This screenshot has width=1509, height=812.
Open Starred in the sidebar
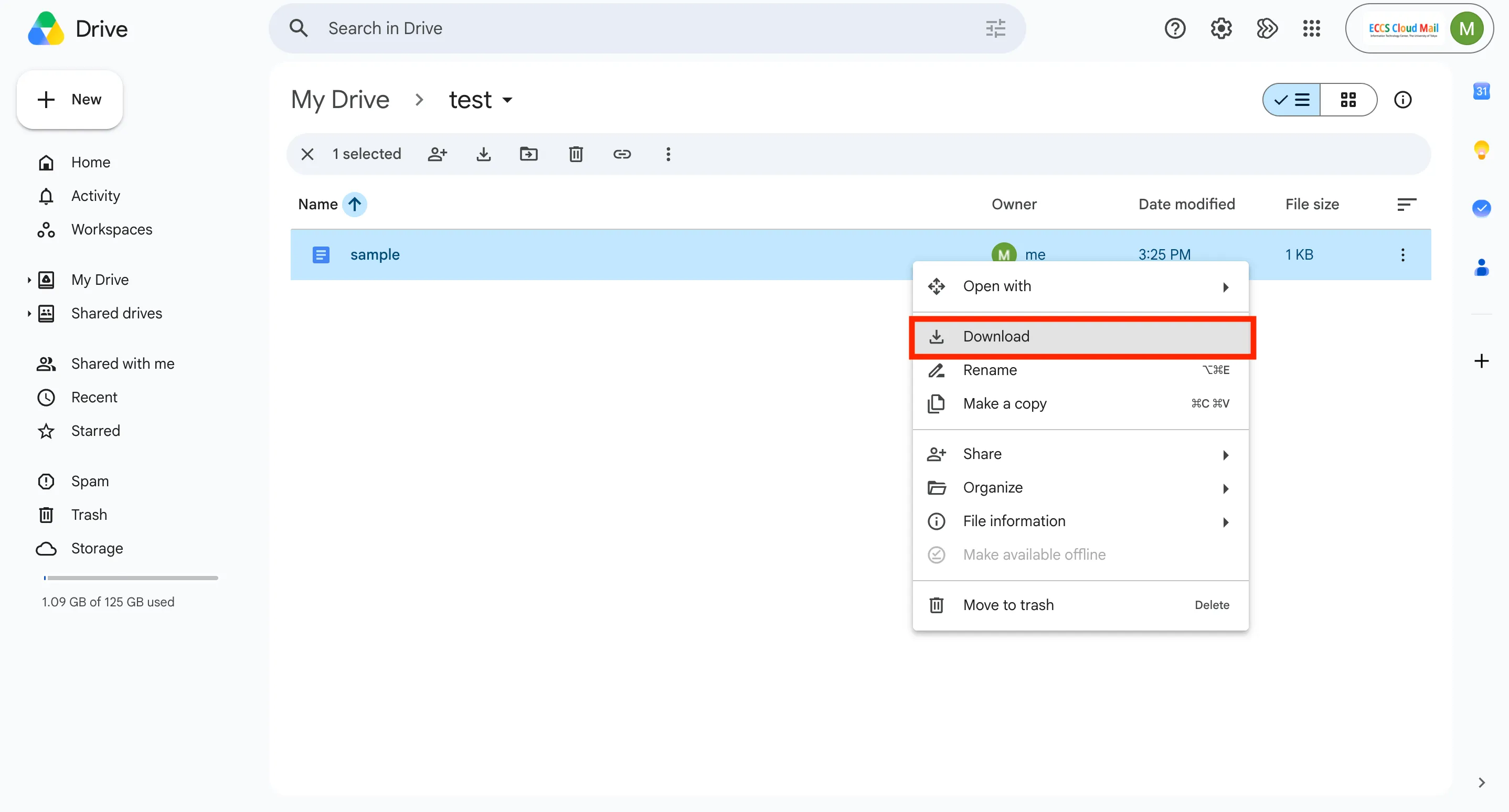coord(95,431)
